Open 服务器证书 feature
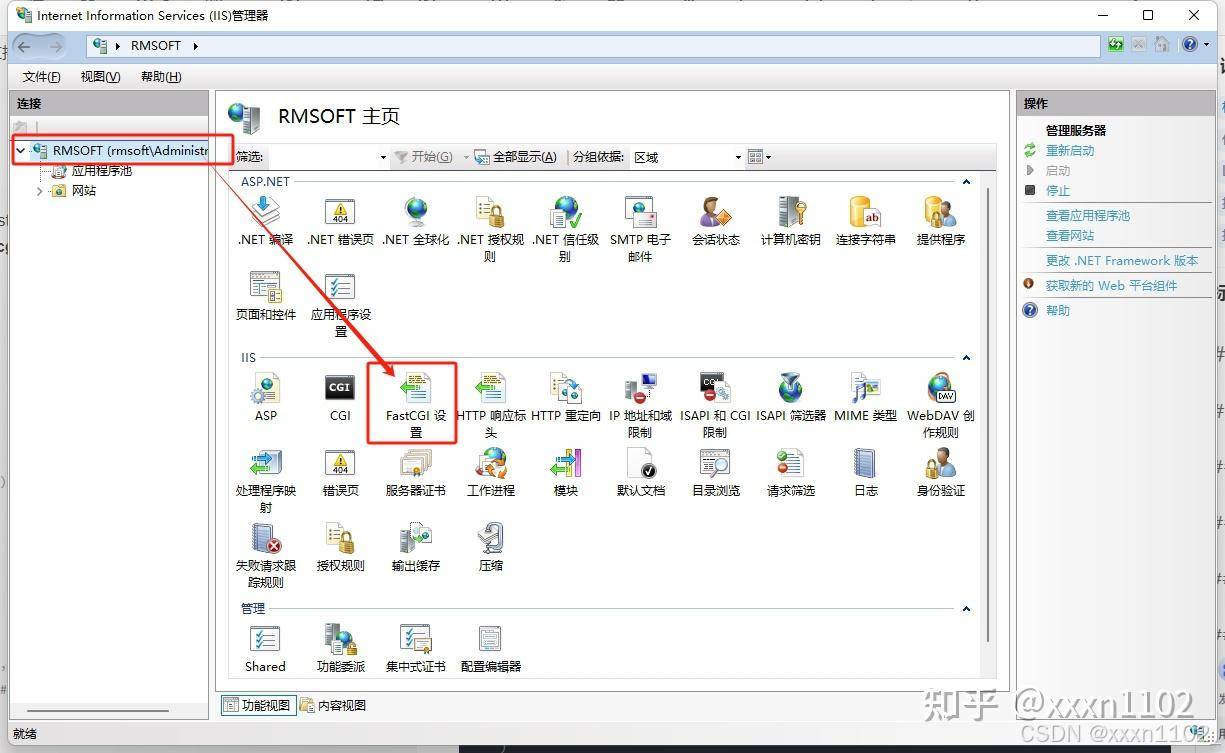 click(415, 473)
